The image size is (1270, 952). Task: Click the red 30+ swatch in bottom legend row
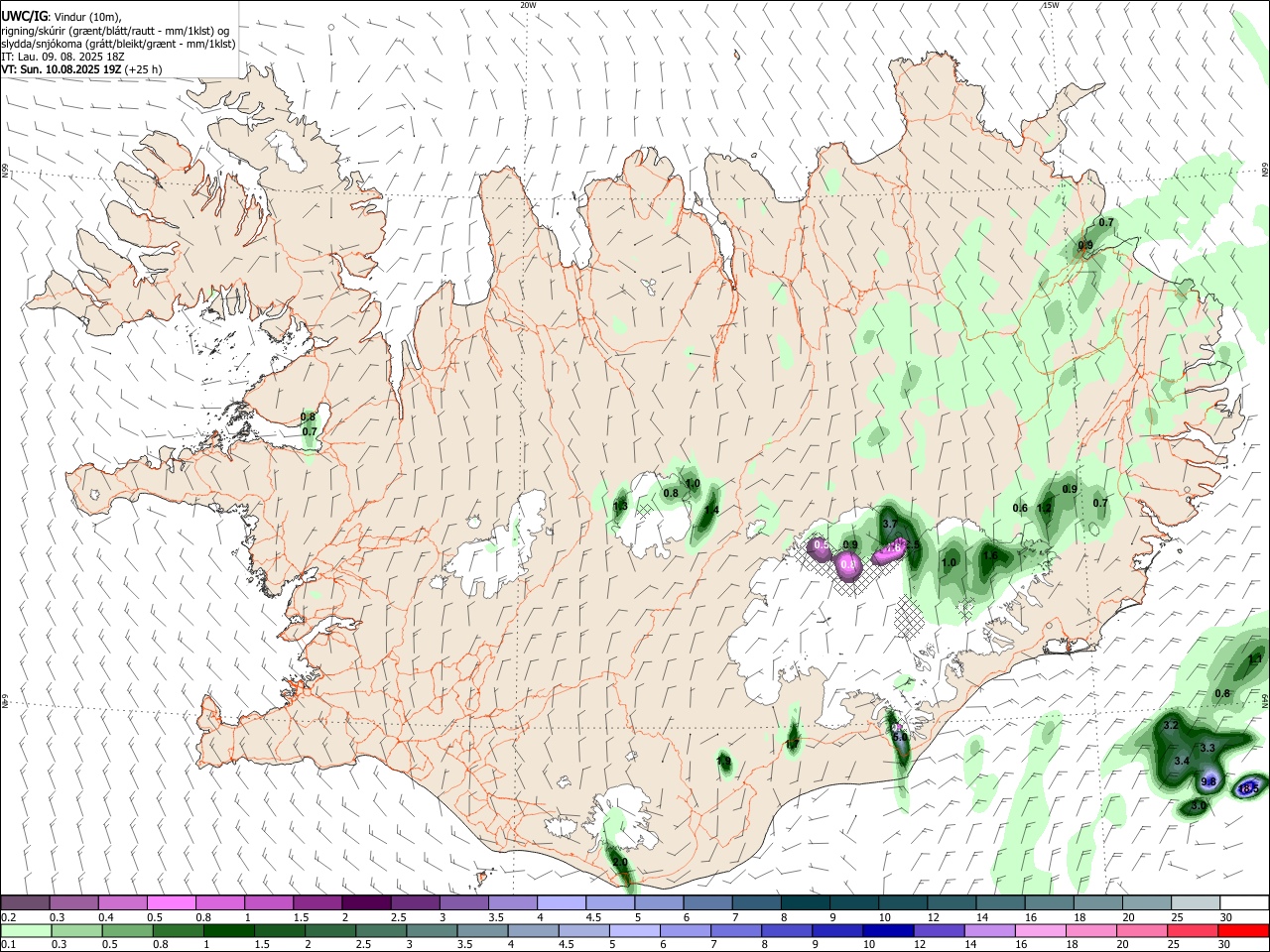(x=1243, y=930)
